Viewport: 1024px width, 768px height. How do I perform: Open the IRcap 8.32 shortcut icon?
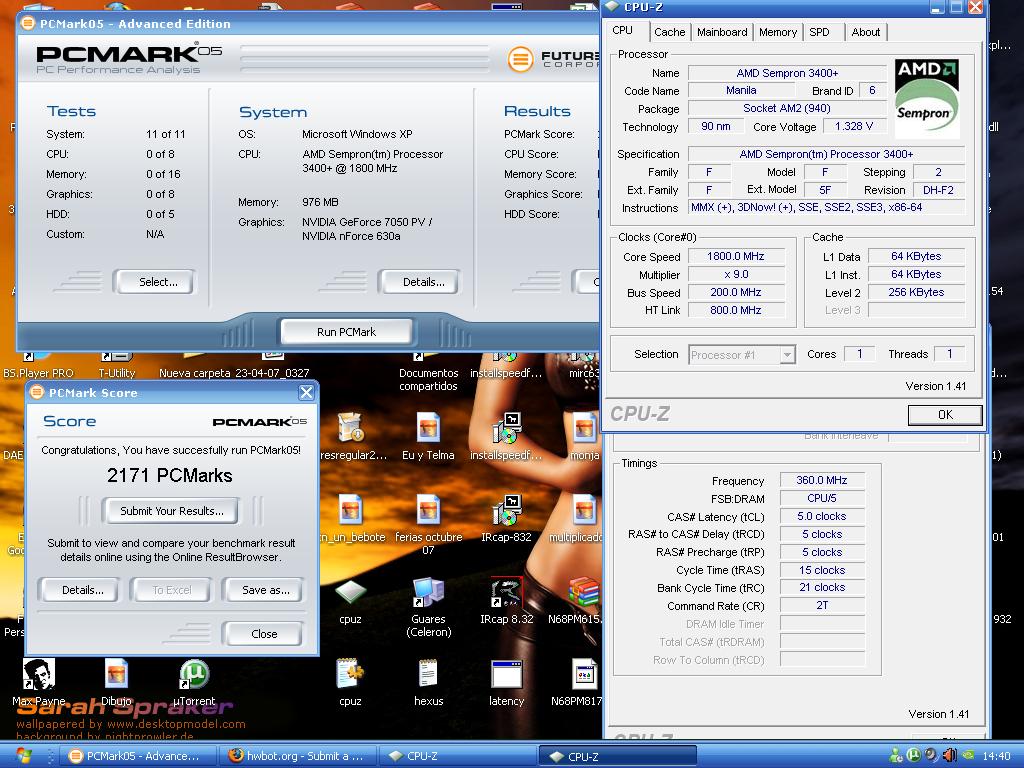(506, 592)
